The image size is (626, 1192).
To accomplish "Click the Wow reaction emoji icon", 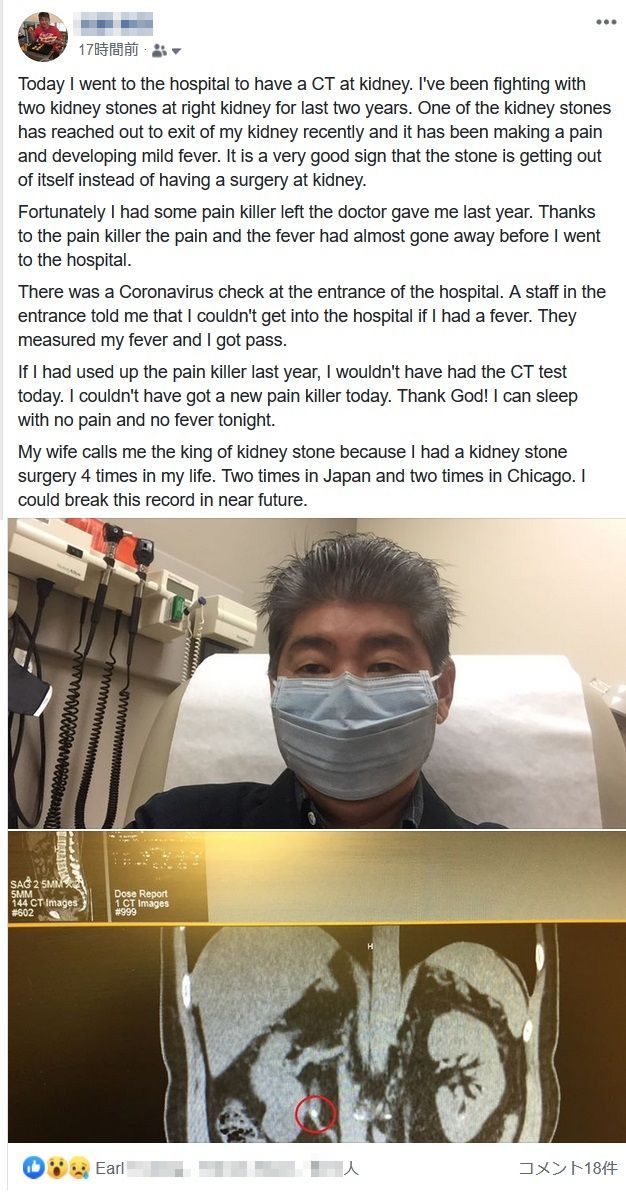I will 56,1167.
